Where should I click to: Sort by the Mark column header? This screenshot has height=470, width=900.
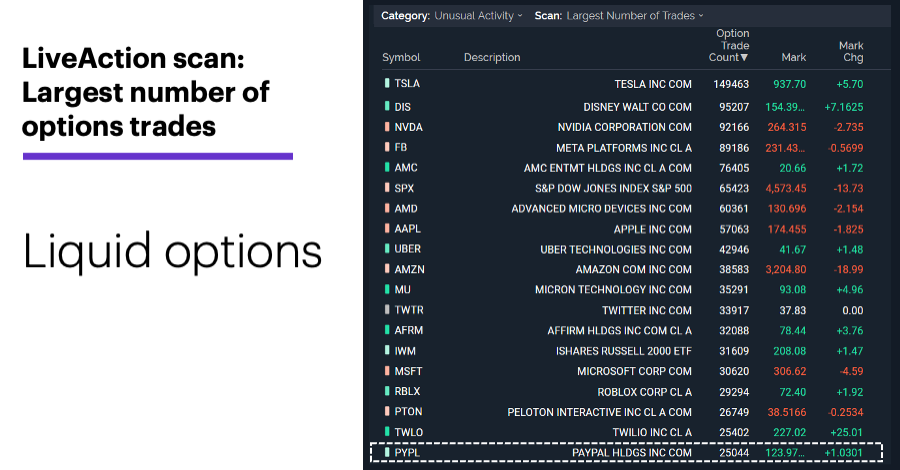794,57
